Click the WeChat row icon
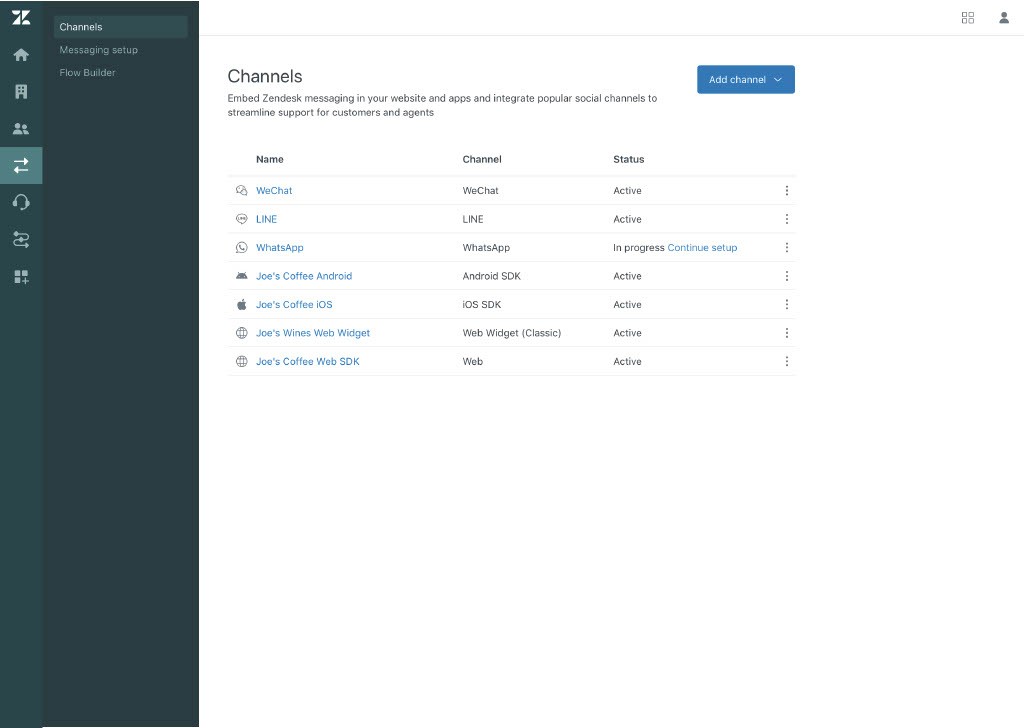This screenshot has height=728, width=1024. [x=242, y=191]
